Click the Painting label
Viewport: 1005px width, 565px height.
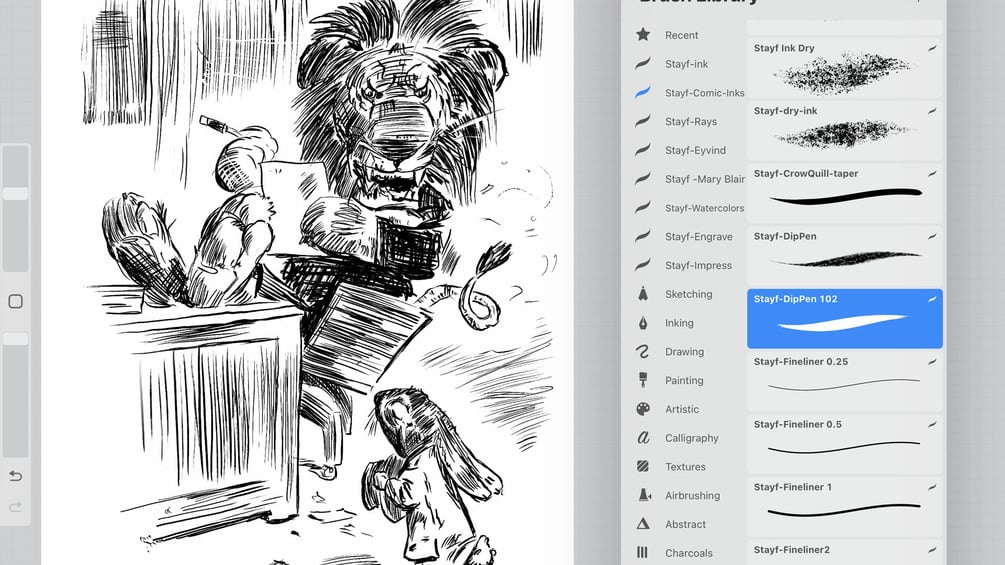click(684, 381)
